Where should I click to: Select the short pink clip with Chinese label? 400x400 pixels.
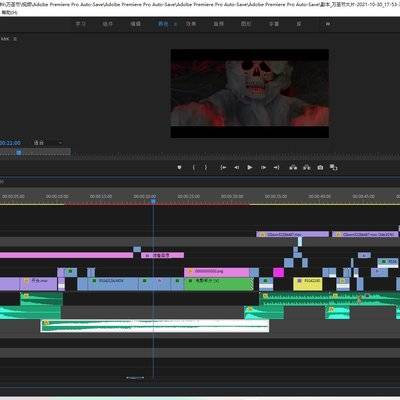[x=162, y=255]
